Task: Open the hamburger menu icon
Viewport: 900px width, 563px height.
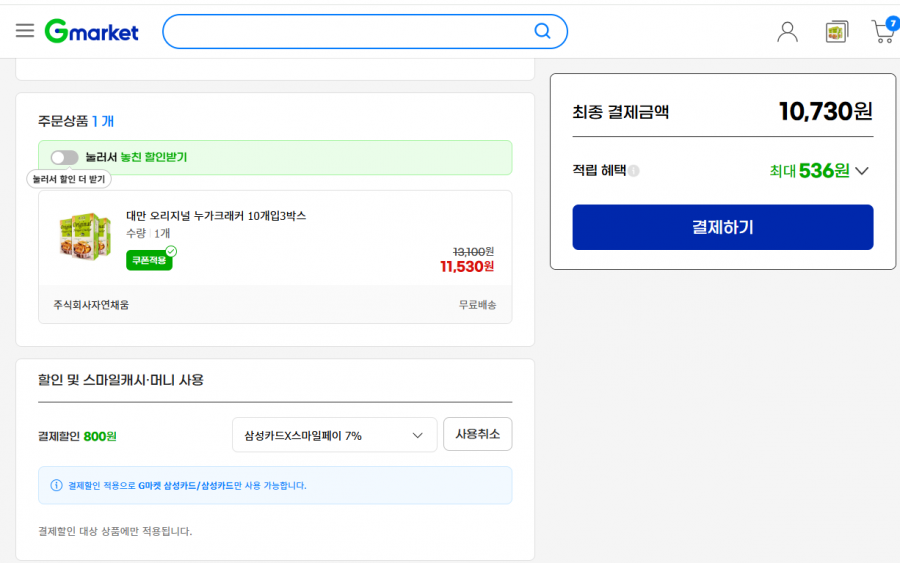Action: [25, 30]
